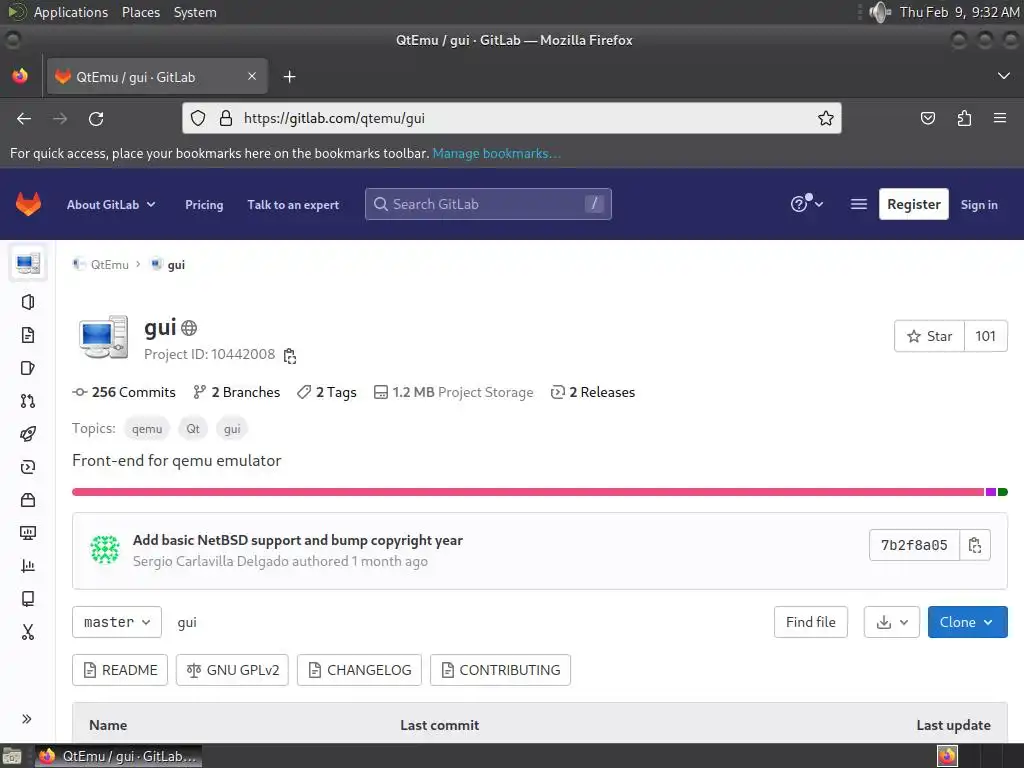Open the CHANGELOG button
Screen dimensions: 1024x768
(359, 670)
